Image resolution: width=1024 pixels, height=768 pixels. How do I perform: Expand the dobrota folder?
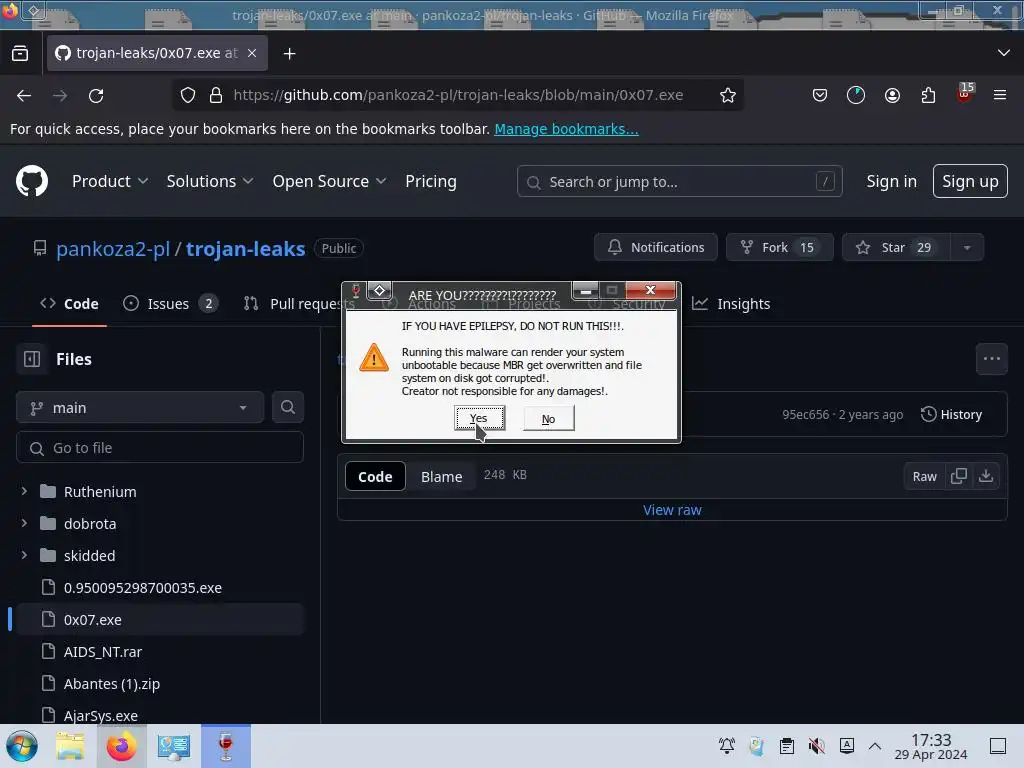click(x=24, y=523)
